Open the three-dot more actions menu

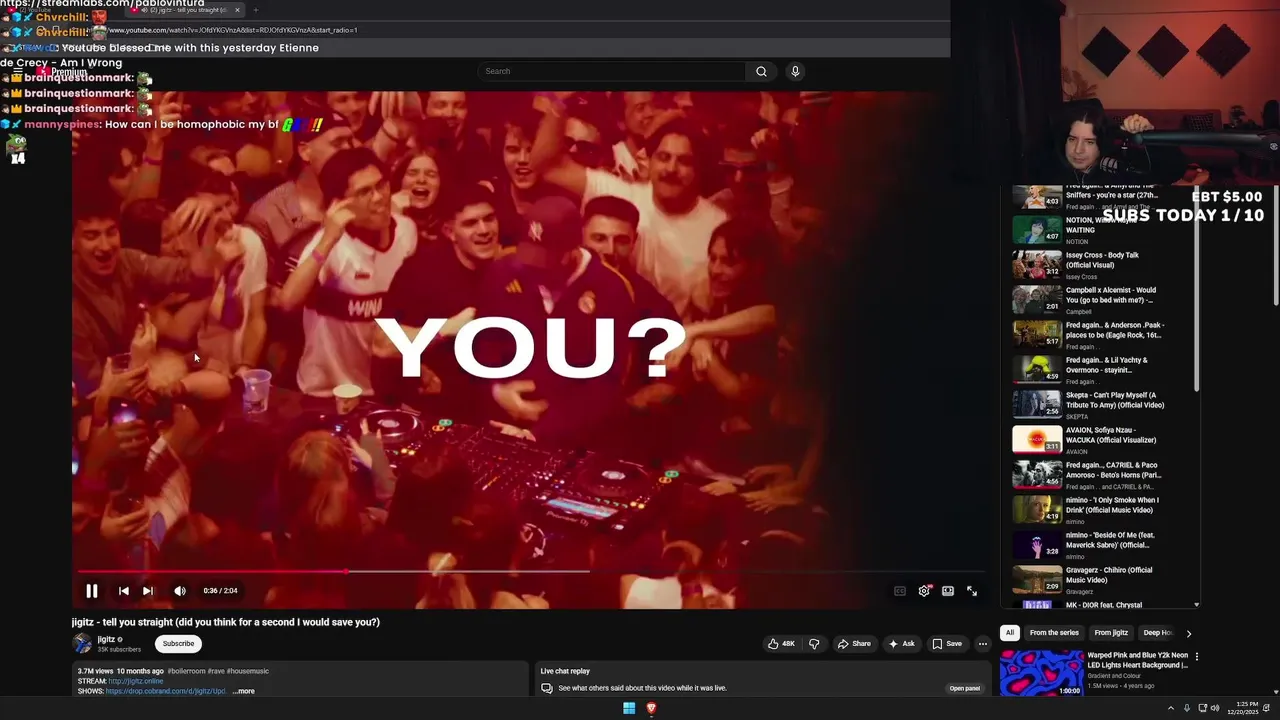point(983,644)
